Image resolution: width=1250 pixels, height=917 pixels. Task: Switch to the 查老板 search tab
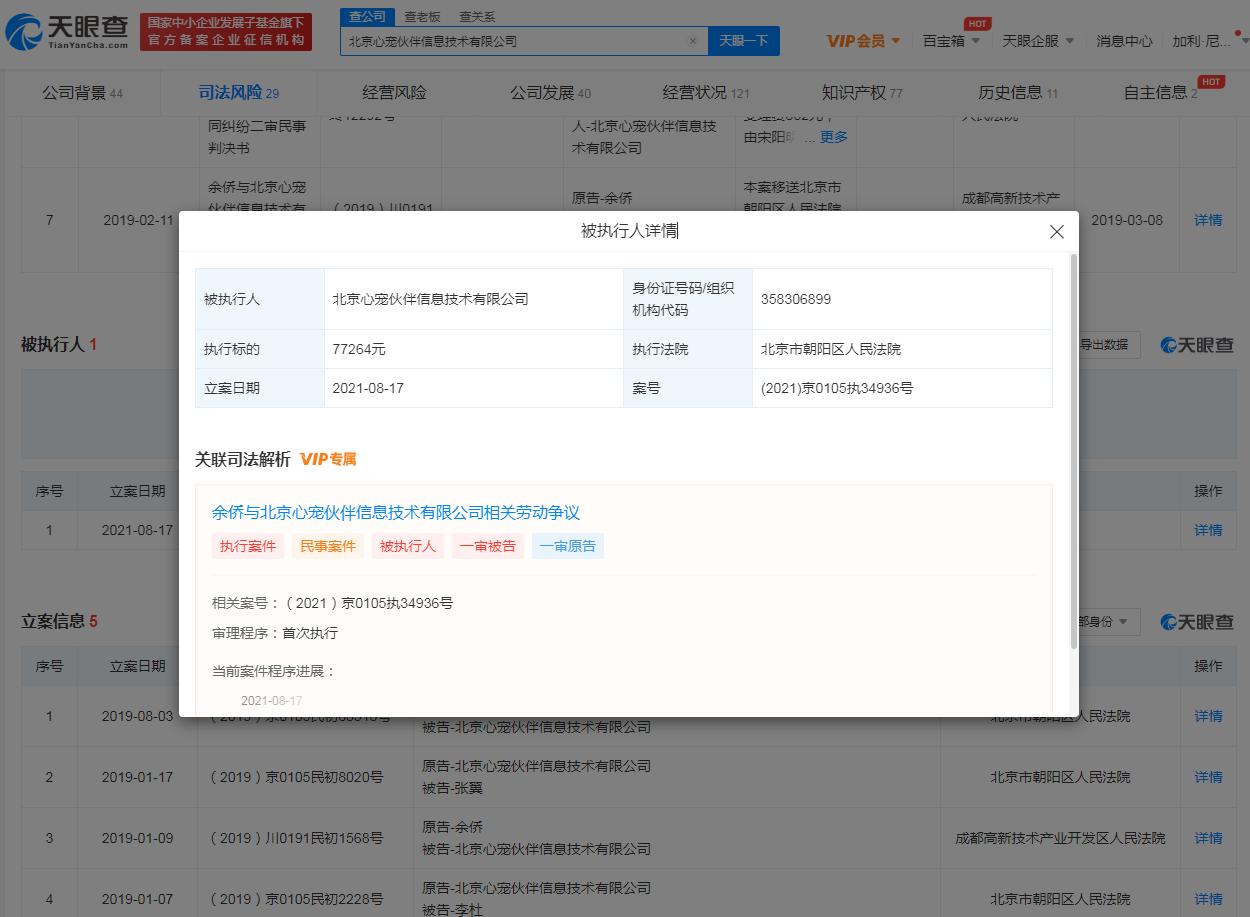point(421,16)
